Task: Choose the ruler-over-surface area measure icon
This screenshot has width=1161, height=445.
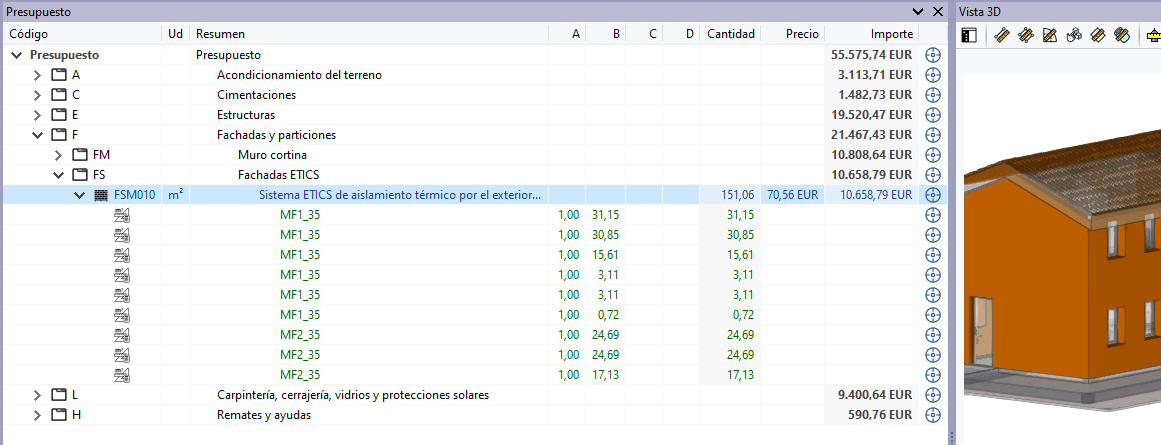Action: click(1050, 36)
